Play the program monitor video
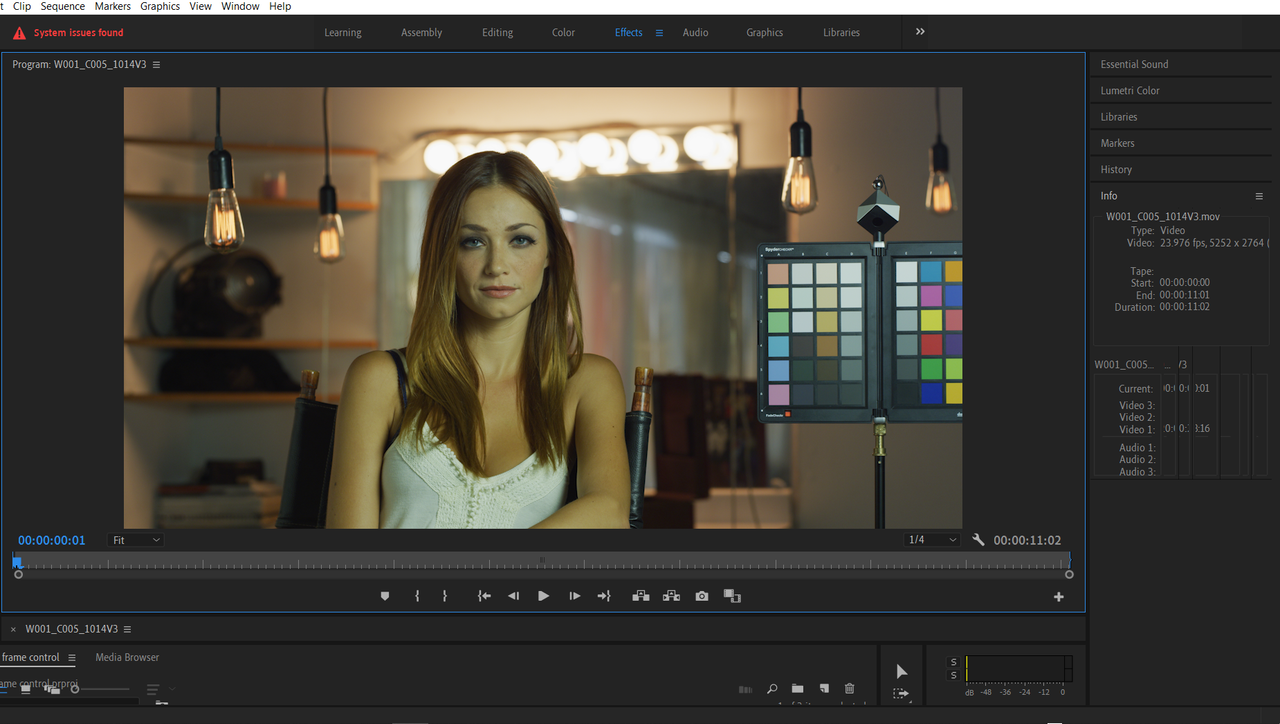This screenshot has height=724, width=1280. pyautogui.click(x=543, y=596)
